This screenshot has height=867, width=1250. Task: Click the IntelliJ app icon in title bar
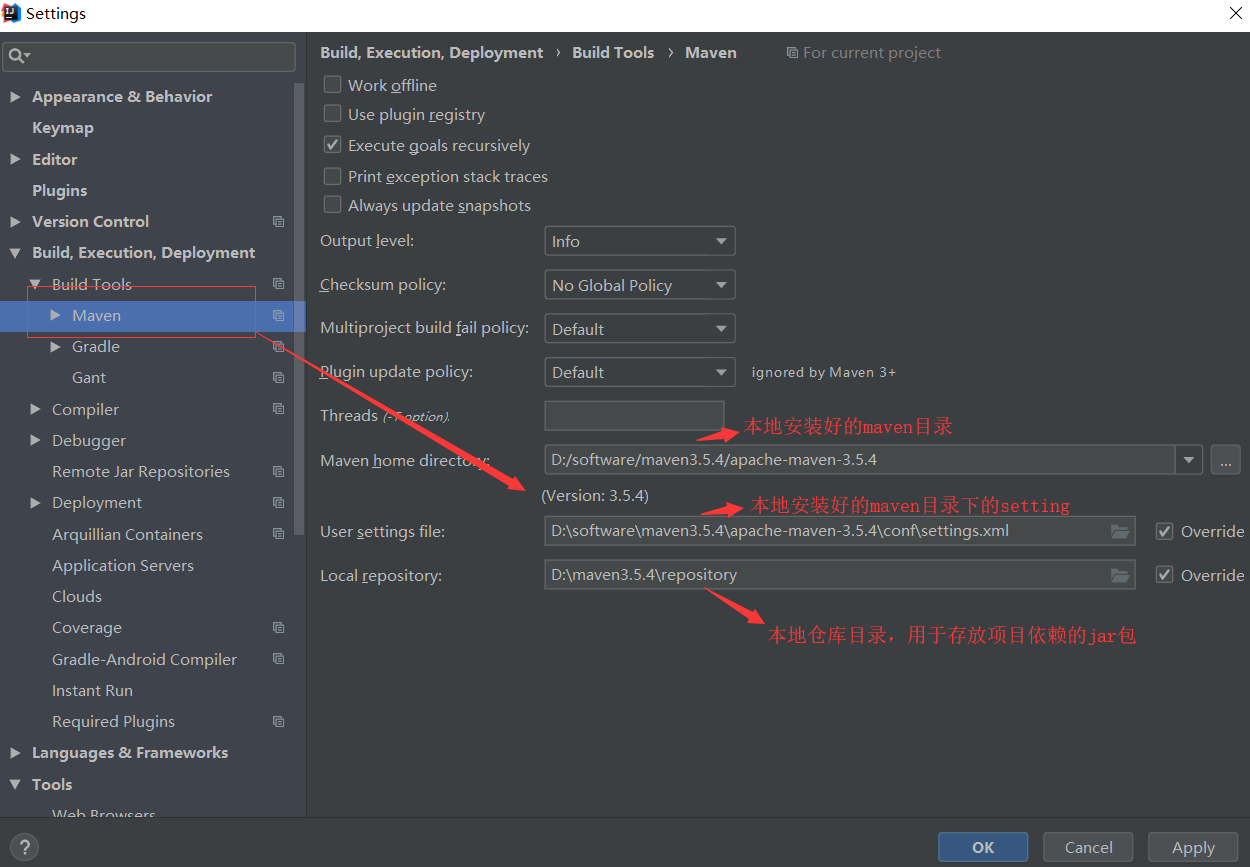coord(12,13)
